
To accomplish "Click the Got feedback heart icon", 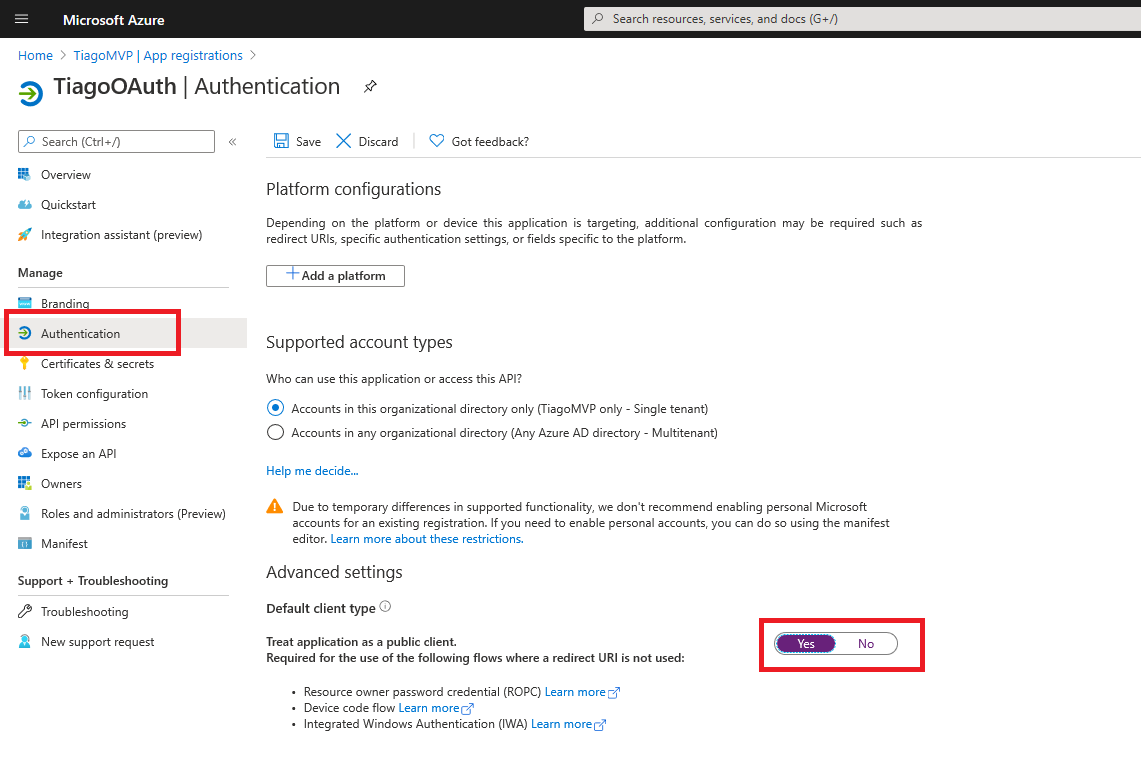I will pos(436,141).
